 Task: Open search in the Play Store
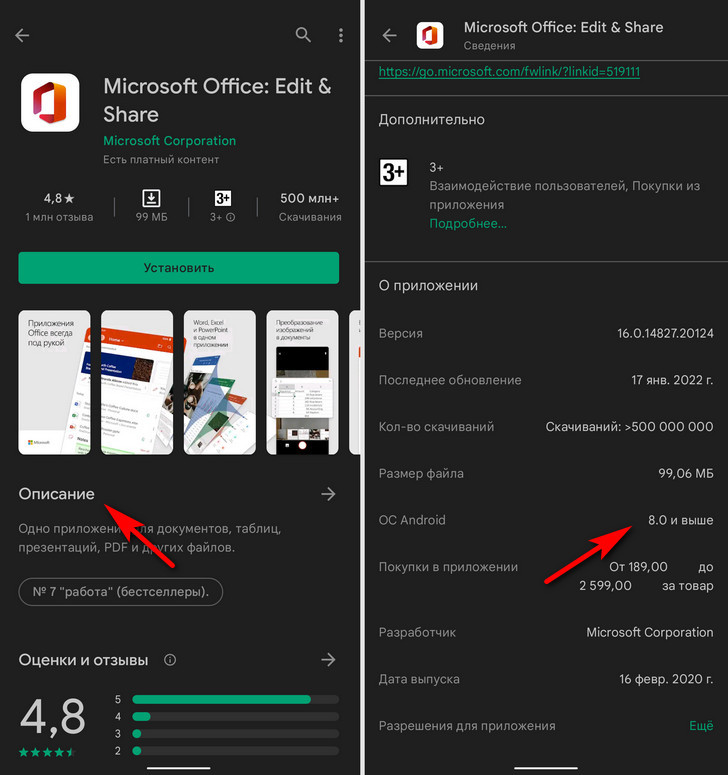pos(303,35)
